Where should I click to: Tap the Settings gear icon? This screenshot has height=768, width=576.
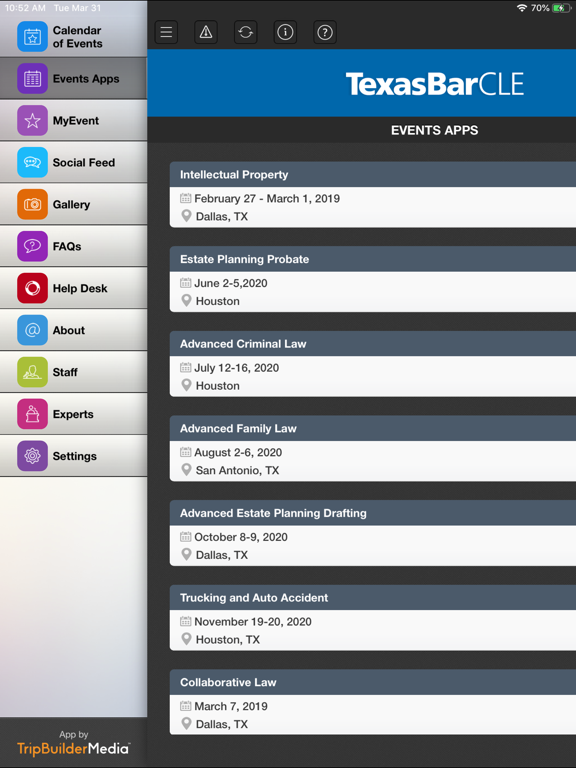point(32,456)
